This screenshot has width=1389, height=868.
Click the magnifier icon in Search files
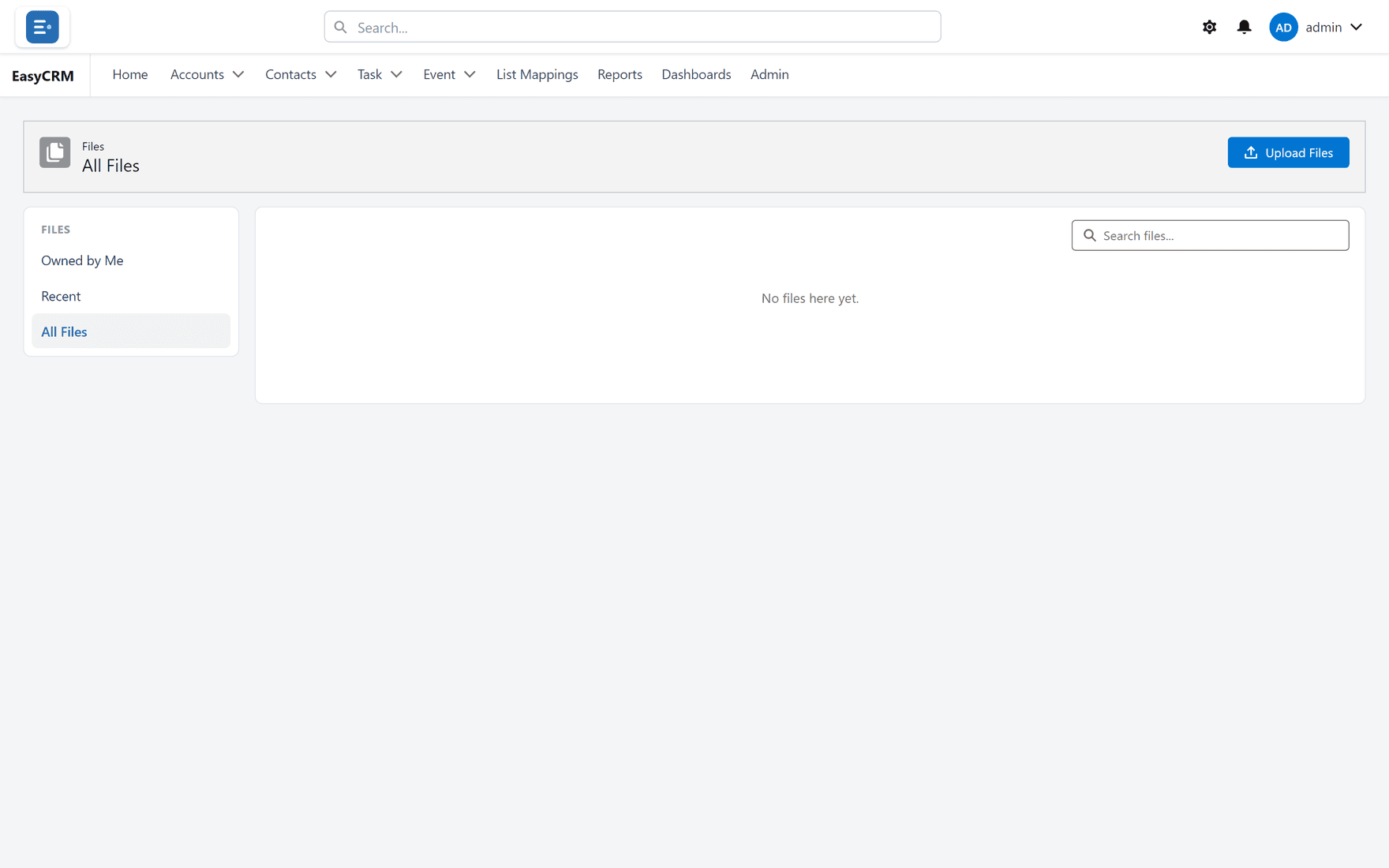[x=1090, y=235]
